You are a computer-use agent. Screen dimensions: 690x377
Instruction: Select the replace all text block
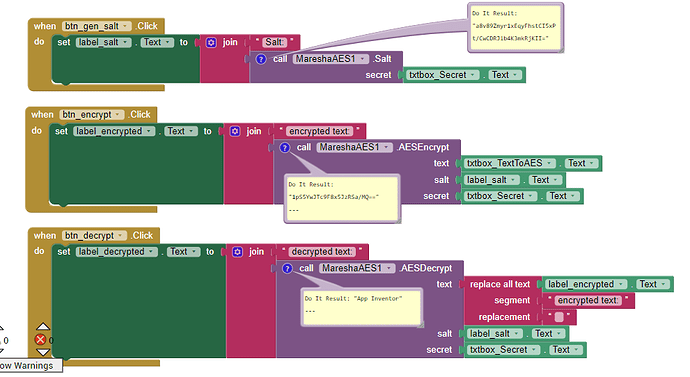pyautogui.click(x=500, y=285)
